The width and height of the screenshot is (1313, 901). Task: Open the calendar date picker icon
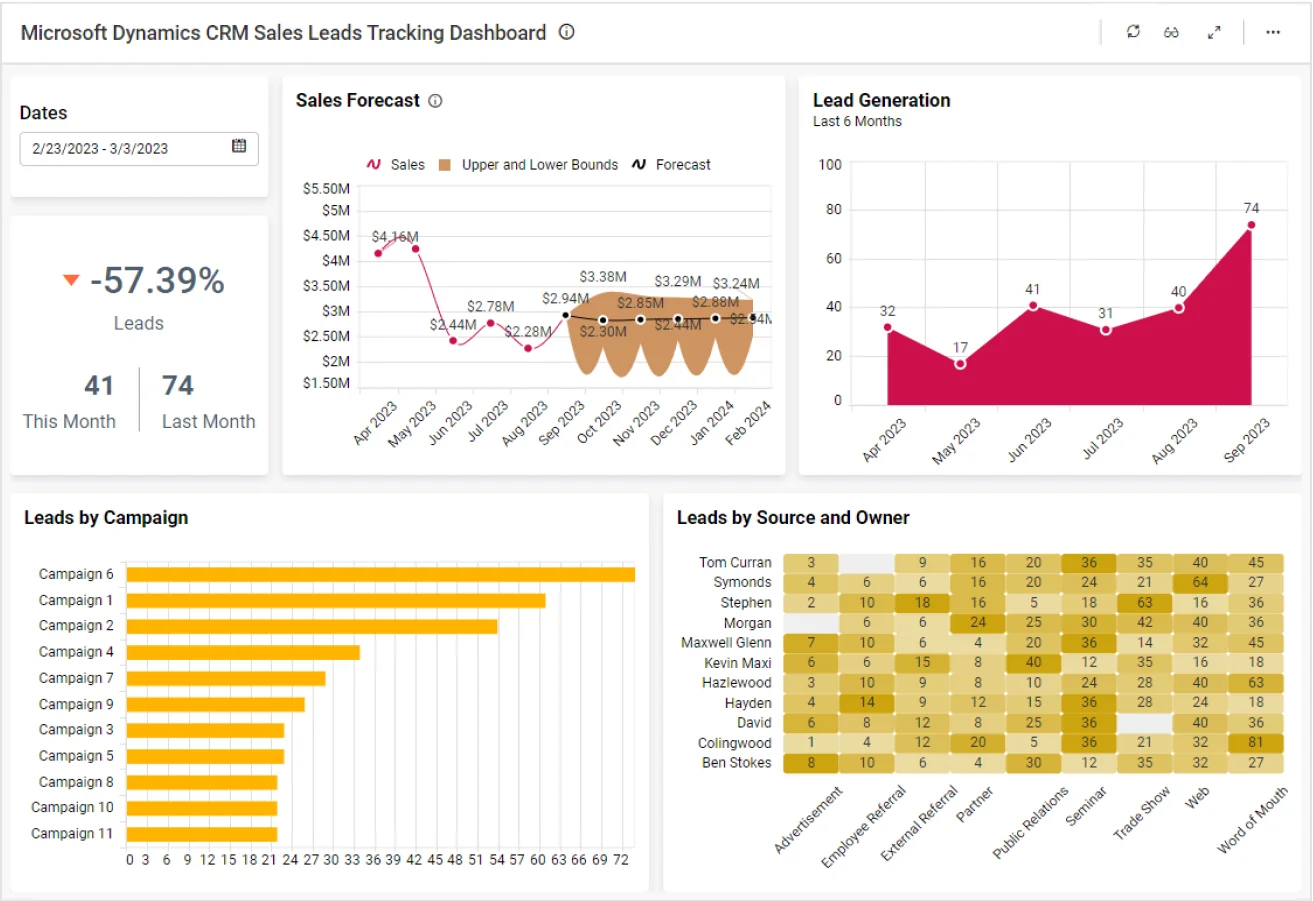point(239,146)
